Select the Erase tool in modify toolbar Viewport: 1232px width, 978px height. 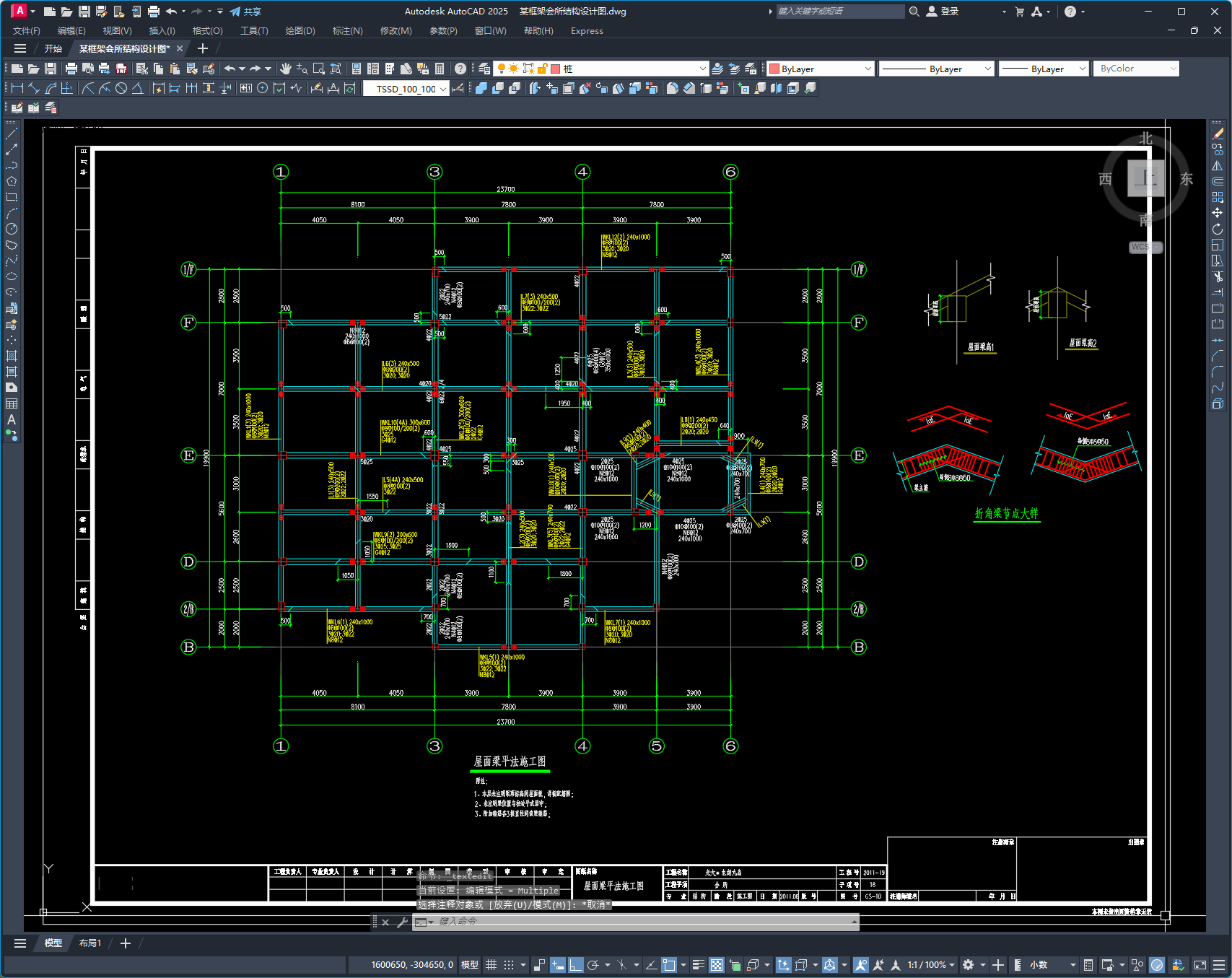(1218, 134)
